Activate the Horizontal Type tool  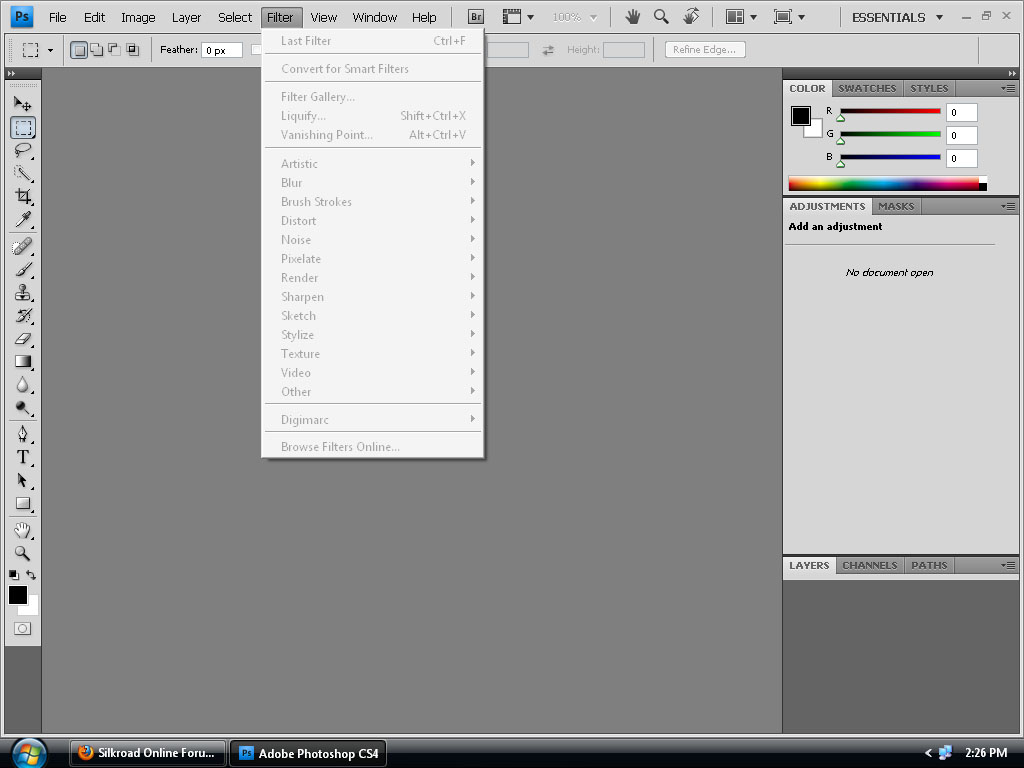23,457
